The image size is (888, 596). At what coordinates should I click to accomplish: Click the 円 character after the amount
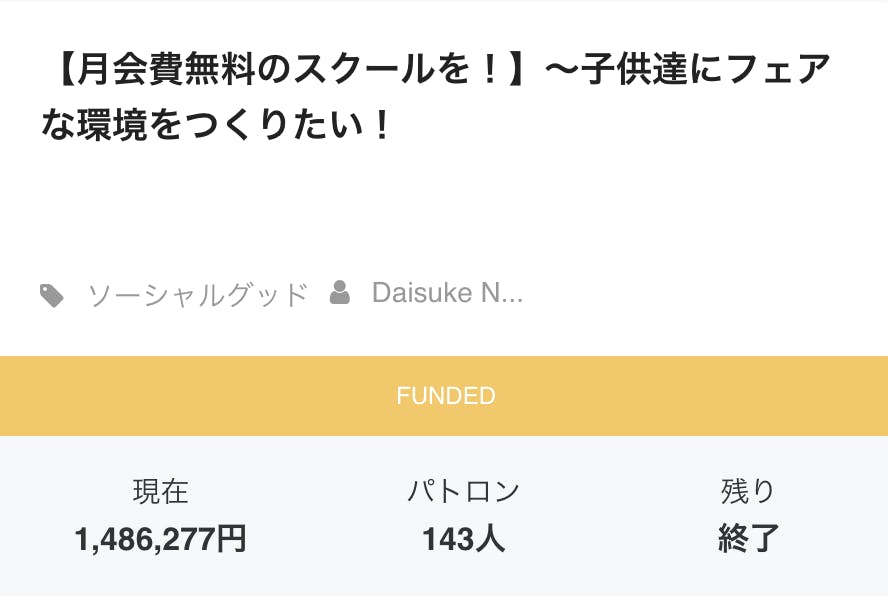coord(233,540)
